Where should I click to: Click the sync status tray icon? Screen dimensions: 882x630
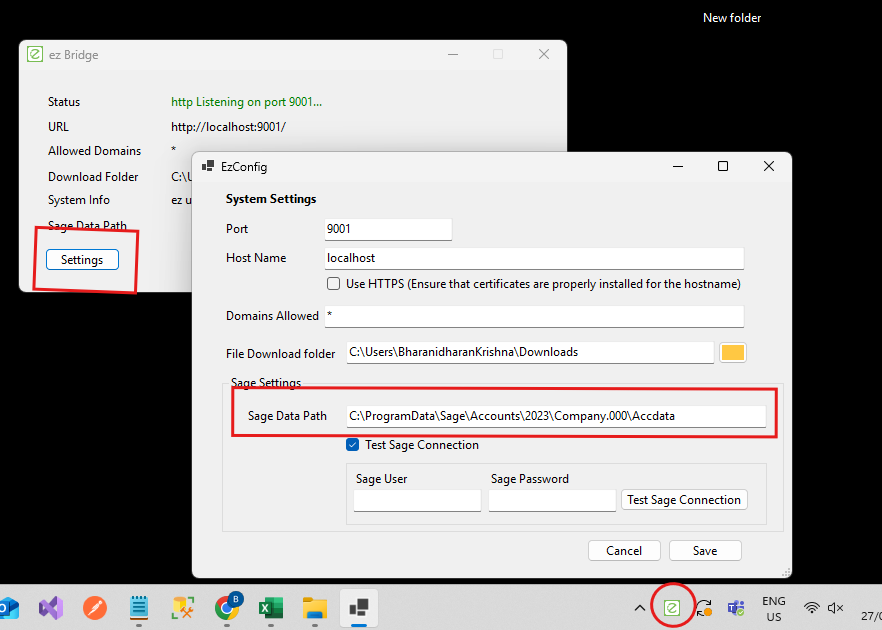(704, 608)
